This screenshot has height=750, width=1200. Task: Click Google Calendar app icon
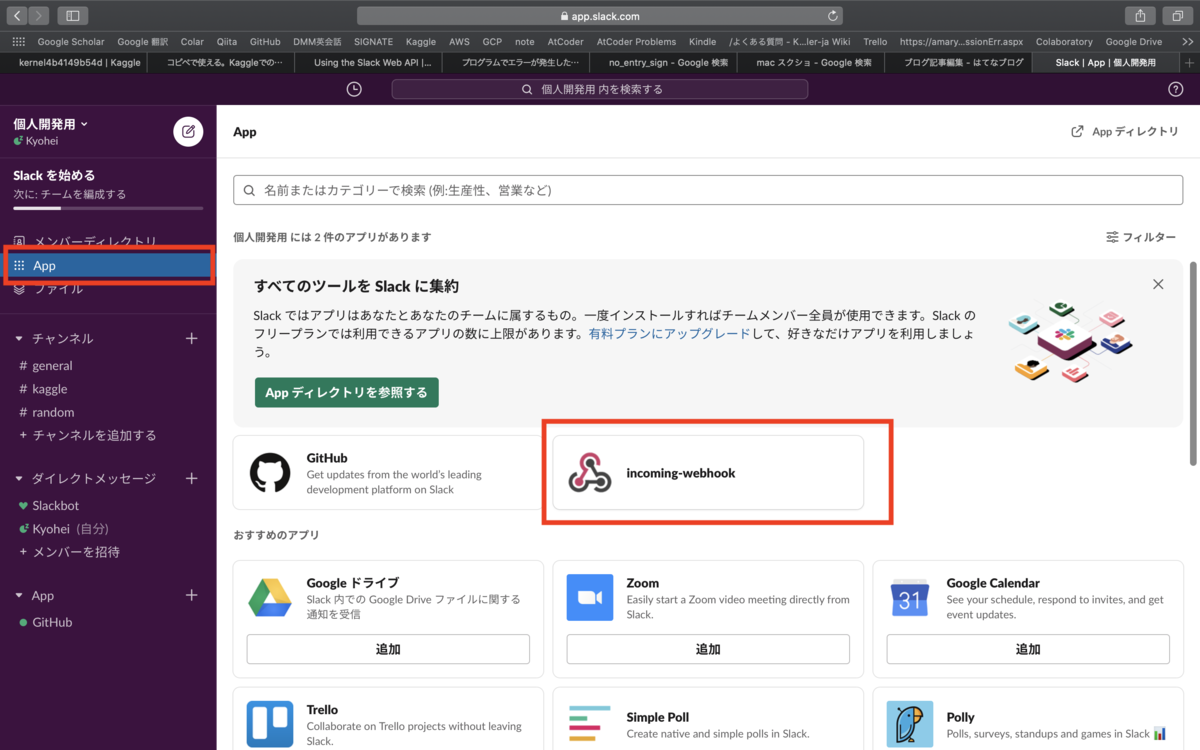point(910,597)
